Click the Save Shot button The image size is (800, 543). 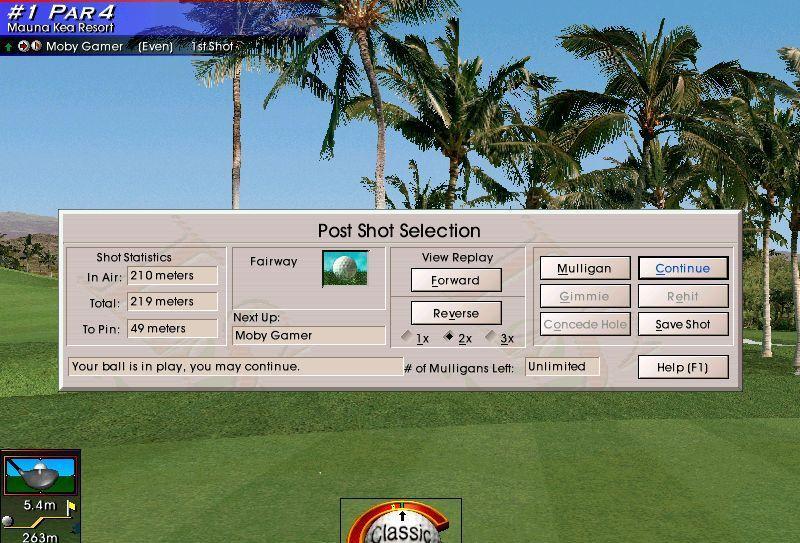[683, 325]
